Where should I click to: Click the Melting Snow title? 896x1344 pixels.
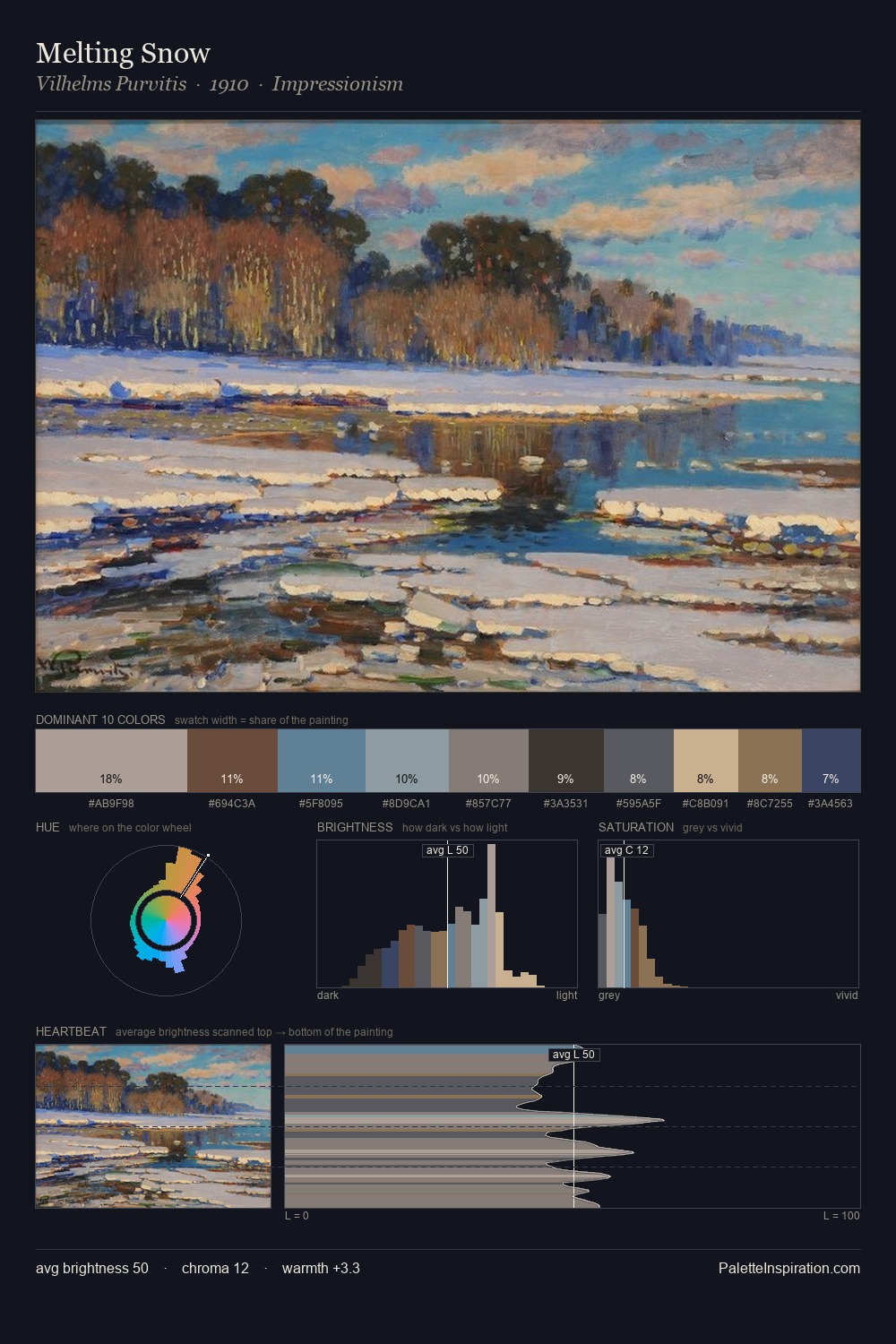(123, 53)
